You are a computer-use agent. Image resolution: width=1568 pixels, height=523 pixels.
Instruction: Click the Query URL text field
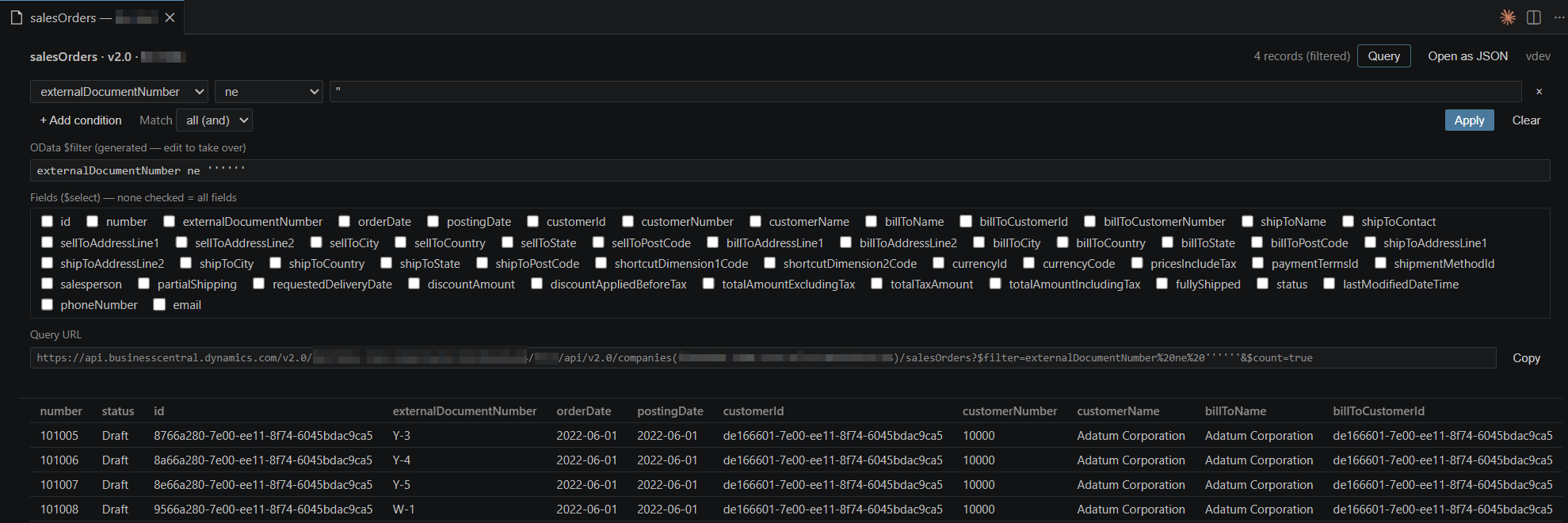click(763, 358)
